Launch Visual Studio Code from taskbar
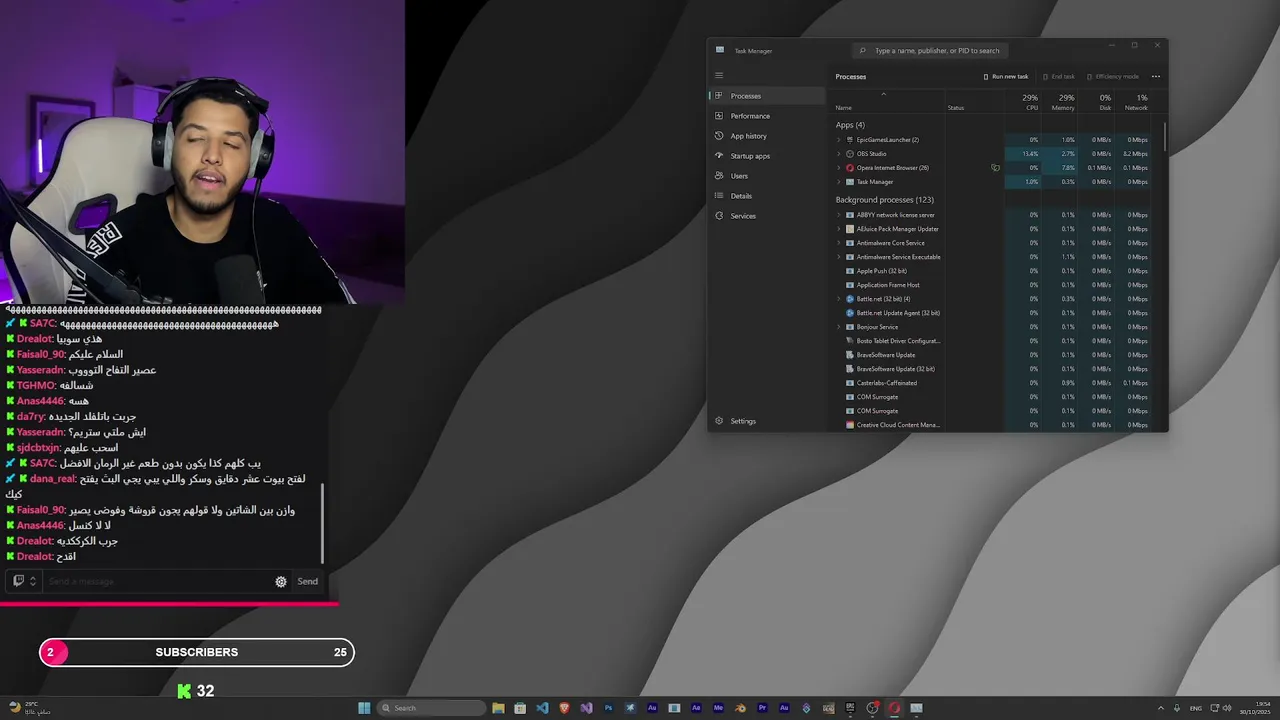 [542, 708]
